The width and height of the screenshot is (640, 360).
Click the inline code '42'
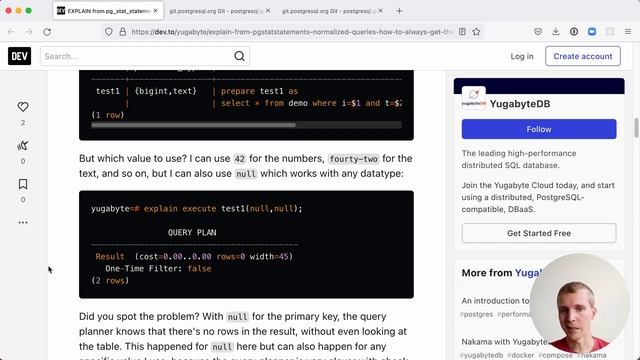pyautogui.click(x=240, y=159)
